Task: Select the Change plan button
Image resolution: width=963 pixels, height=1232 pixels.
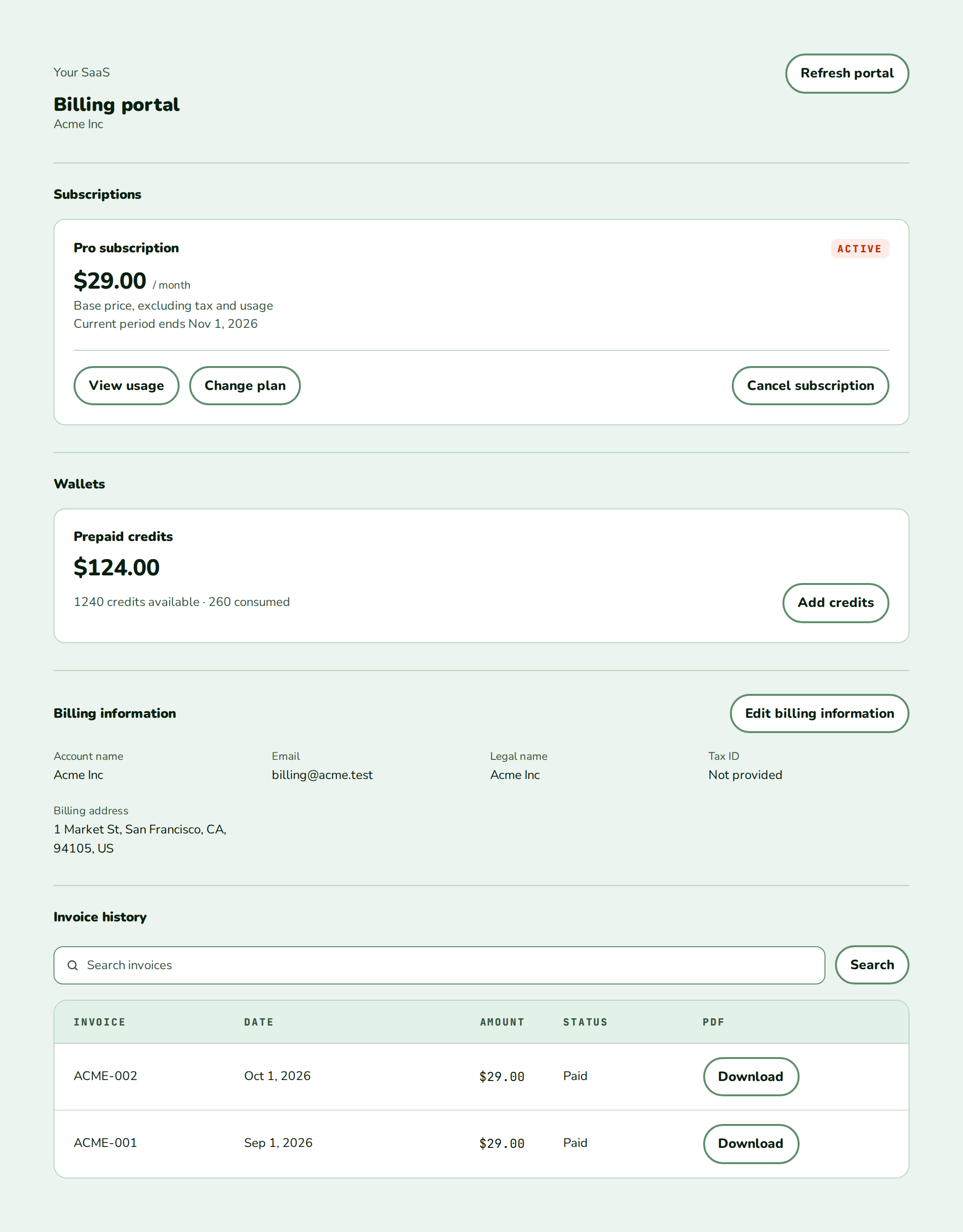Action: [245, 386]
